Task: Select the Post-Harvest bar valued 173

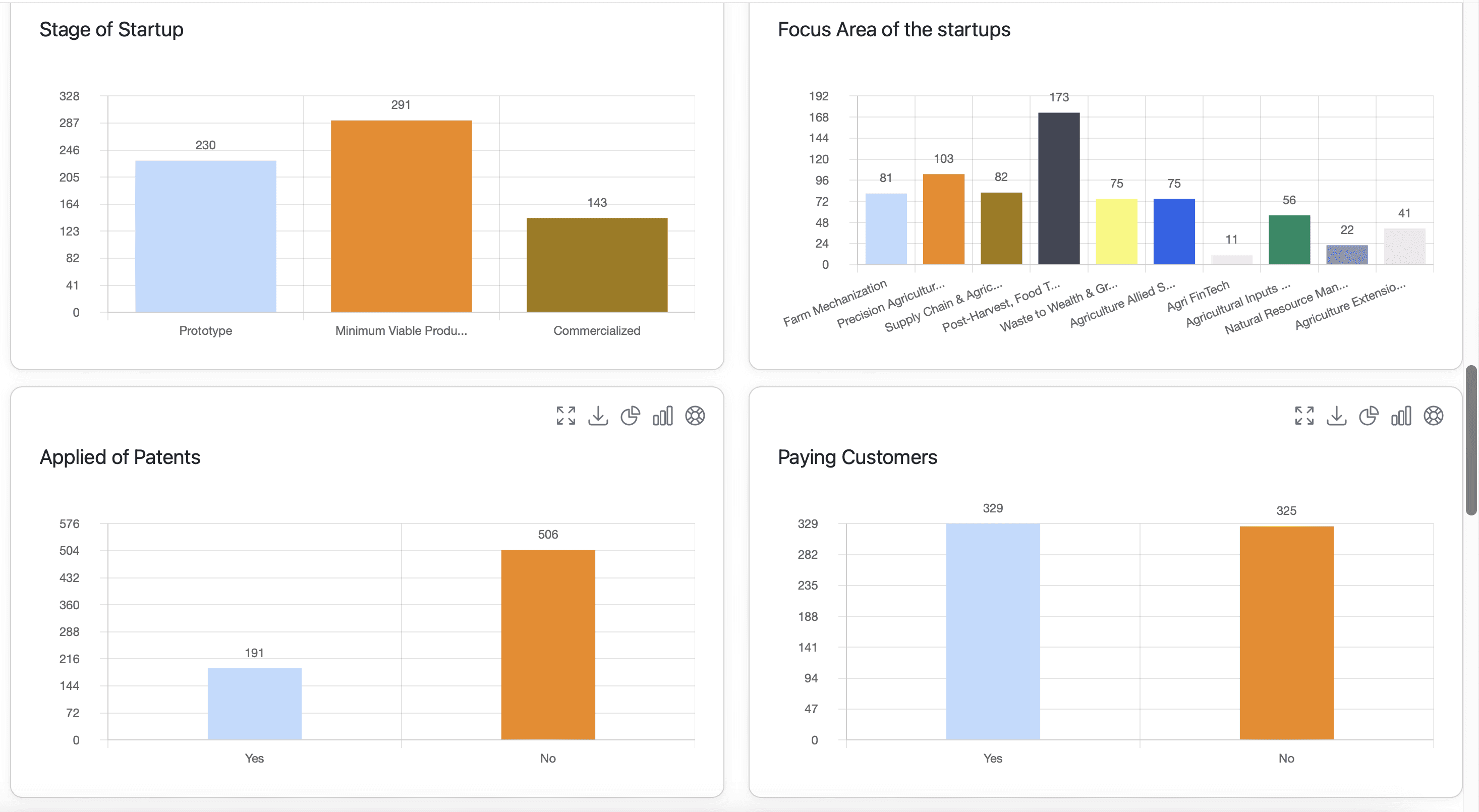Action: point(1058,188)
